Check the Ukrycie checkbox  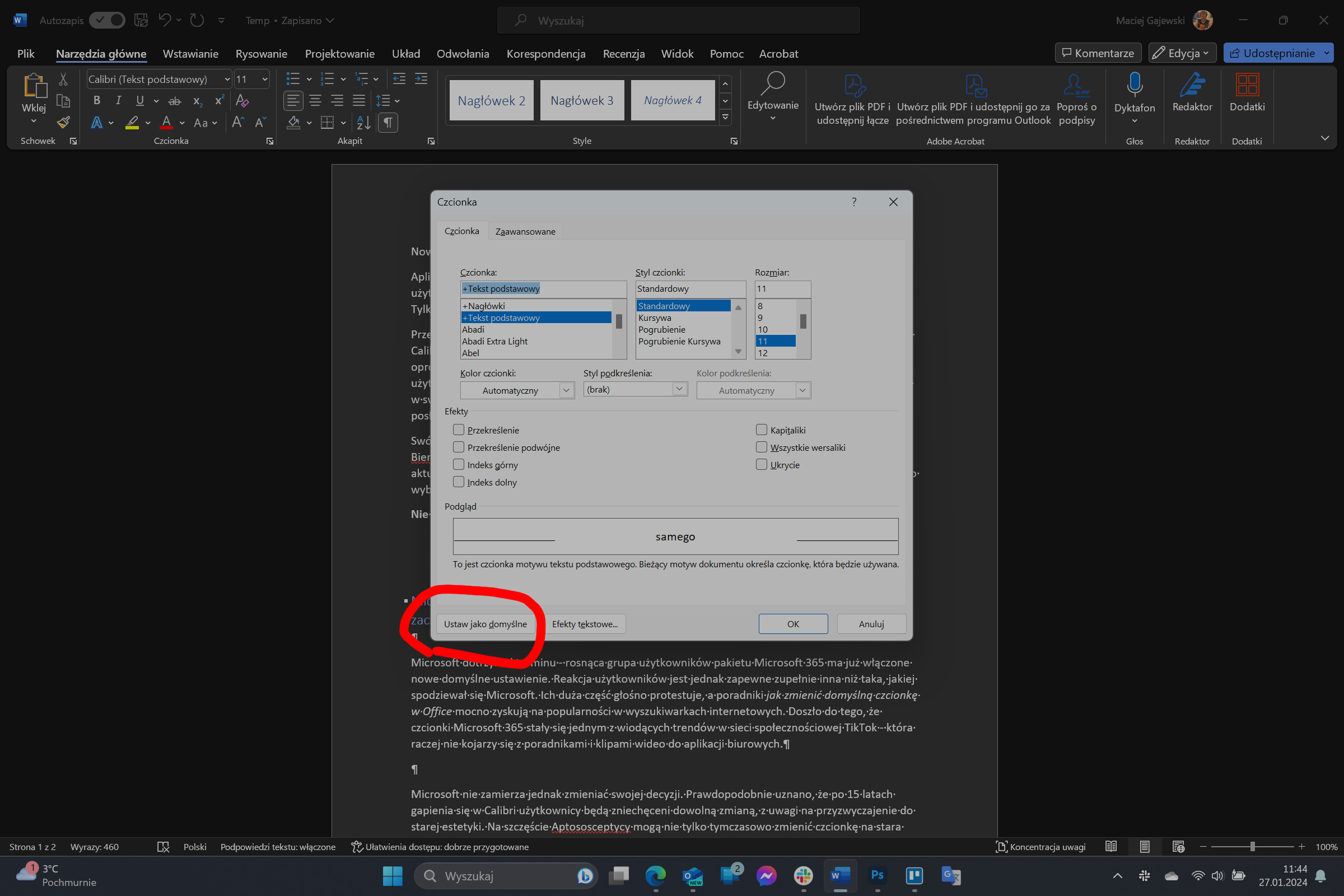pyautogui.click(x=761, y=465)
